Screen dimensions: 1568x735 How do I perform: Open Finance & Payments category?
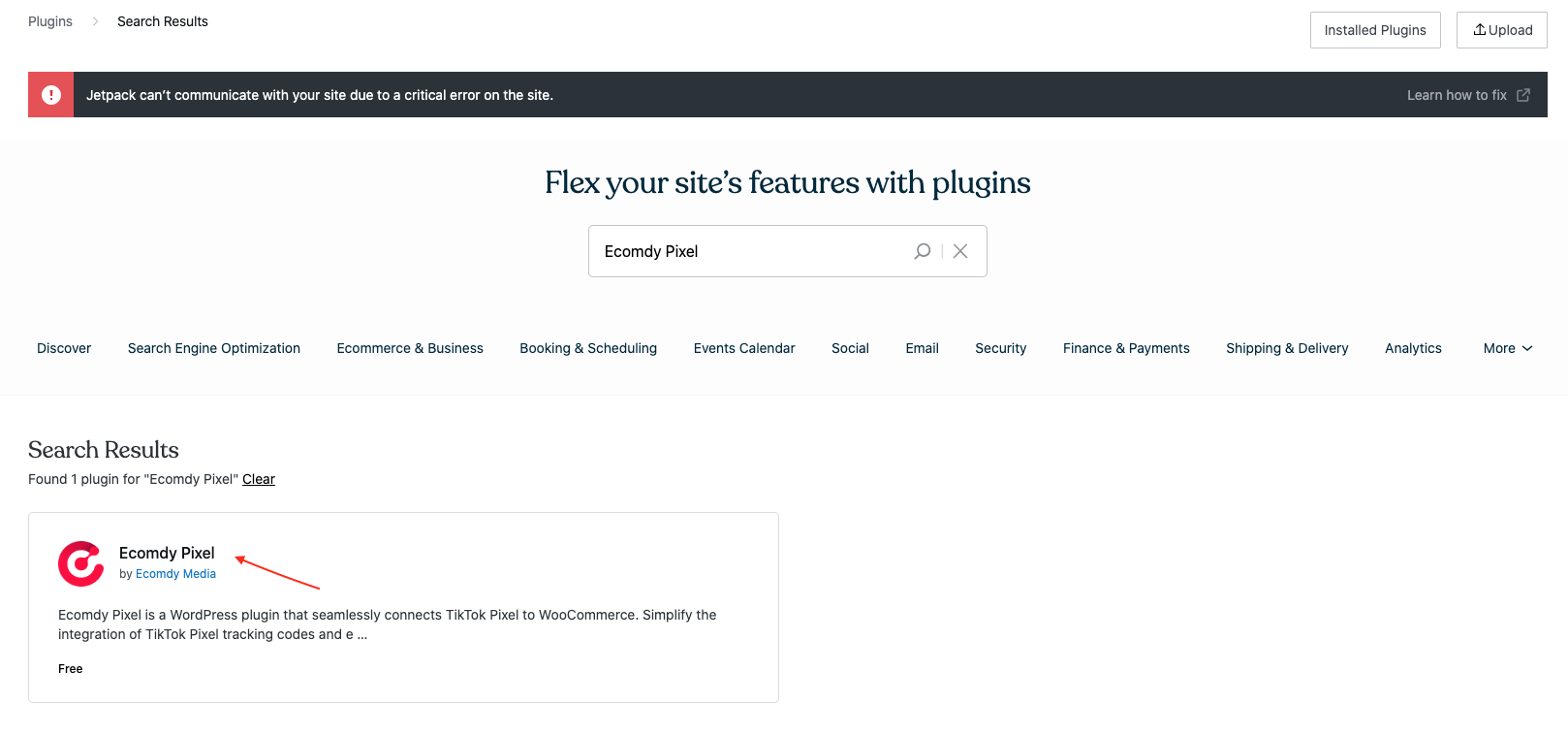(x=1126, y=348)
